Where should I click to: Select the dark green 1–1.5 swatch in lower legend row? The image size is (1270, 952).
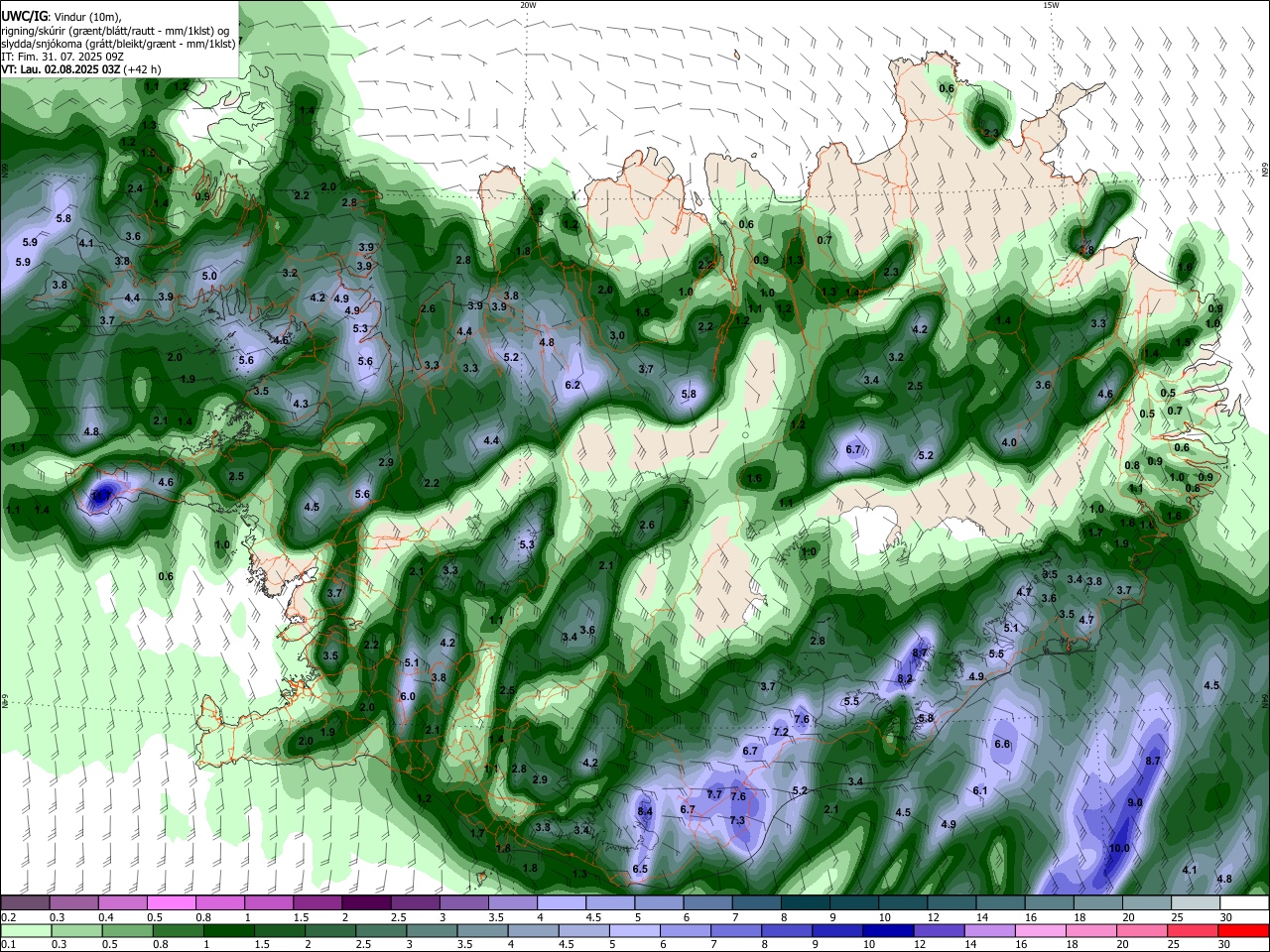pos(227,930)
